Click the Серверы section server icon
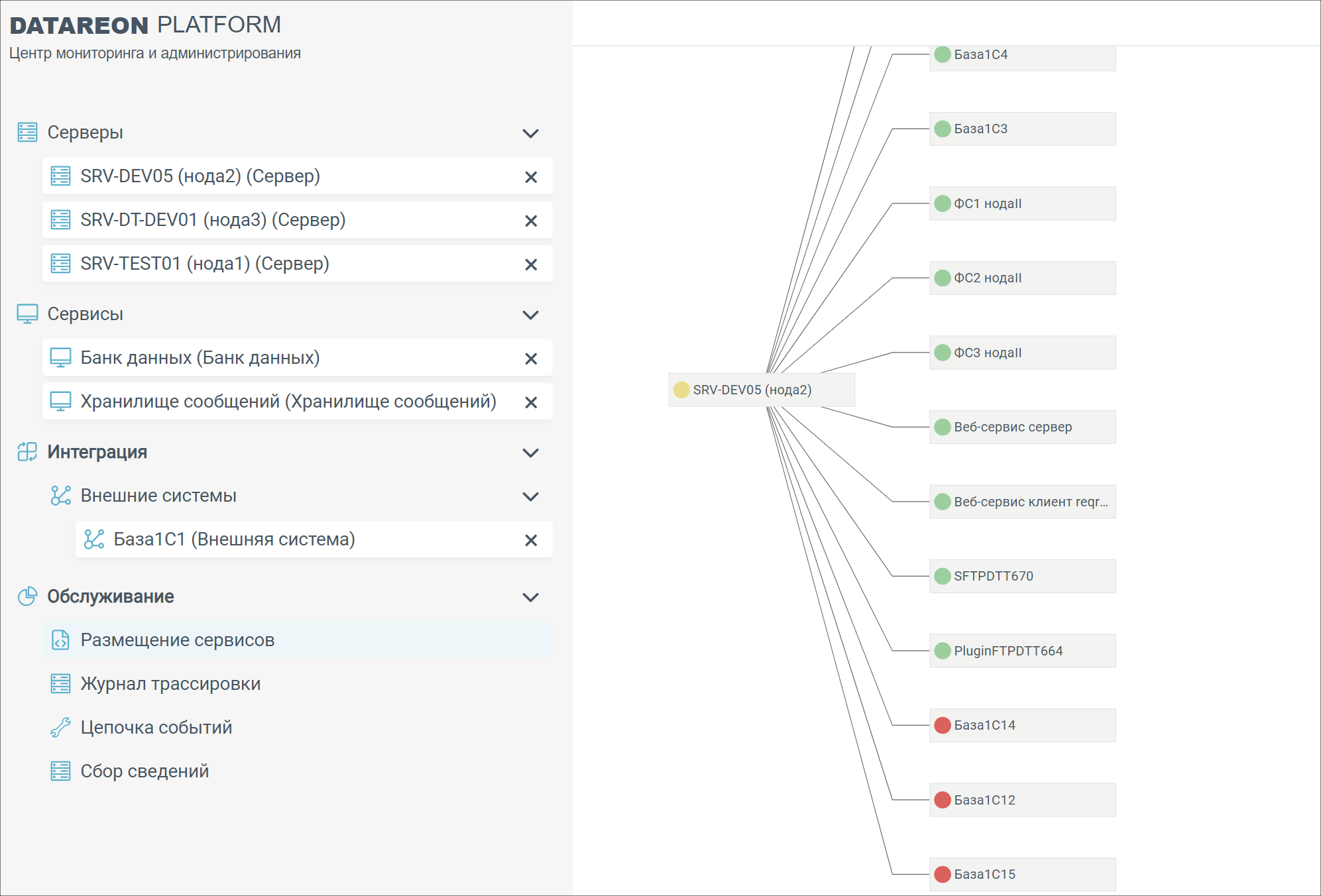This screenshot has width=1321, height=896. click(27, 132)
